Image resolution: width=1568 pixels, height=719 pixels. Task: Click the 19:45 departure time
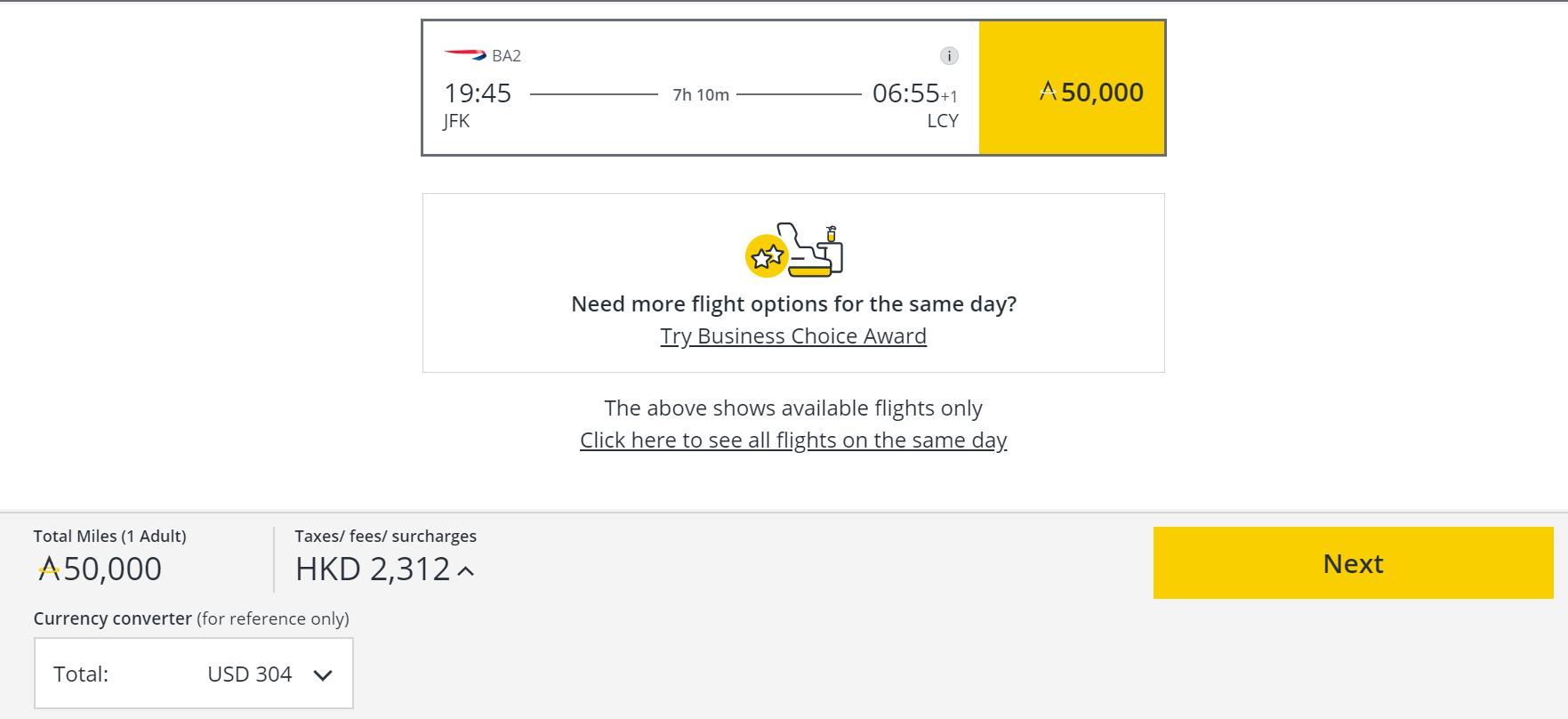coord(478,93)
